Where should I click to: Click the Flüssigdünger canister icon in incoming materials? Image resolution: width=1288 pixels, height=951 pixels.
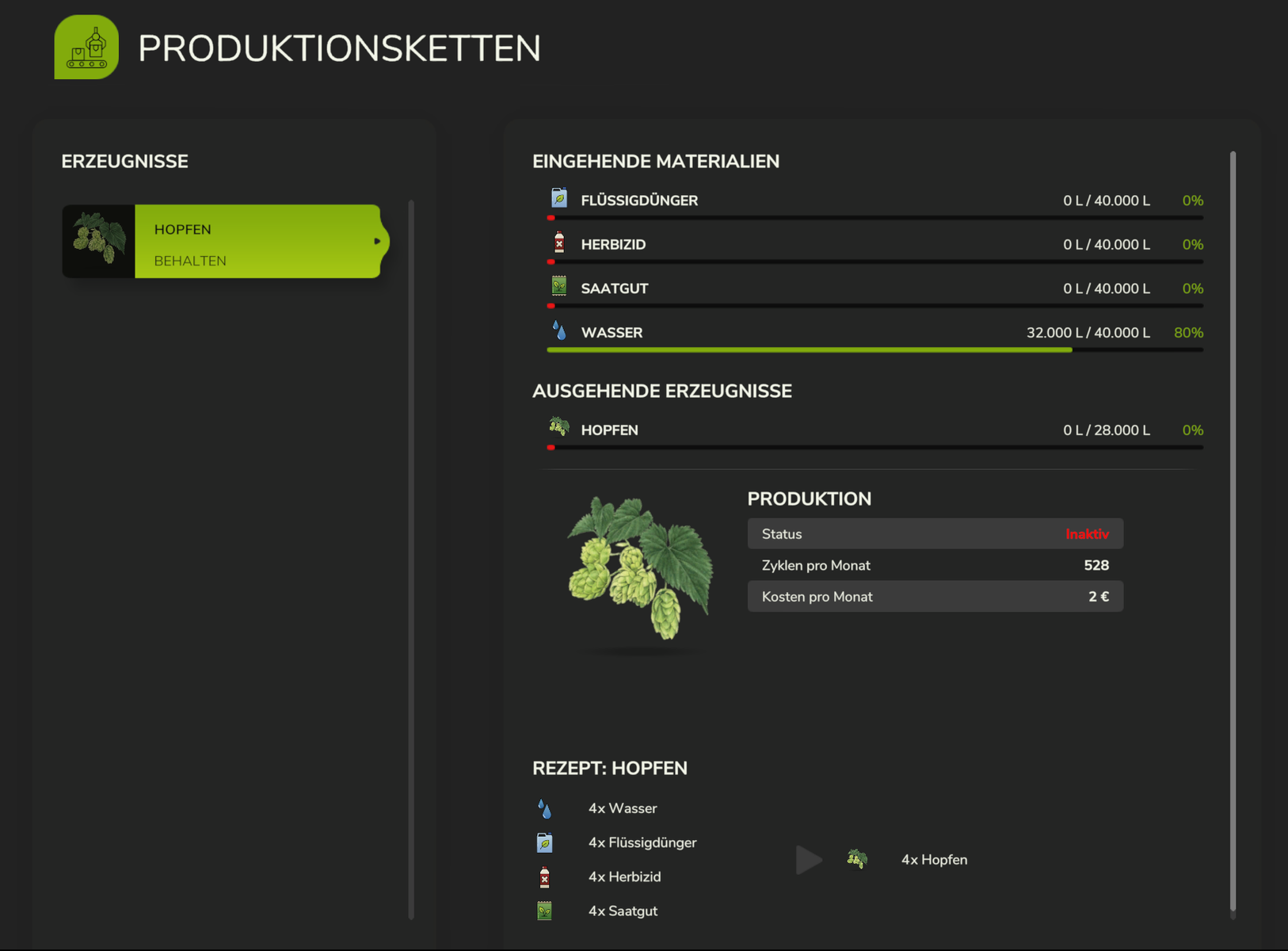(559, 198)
